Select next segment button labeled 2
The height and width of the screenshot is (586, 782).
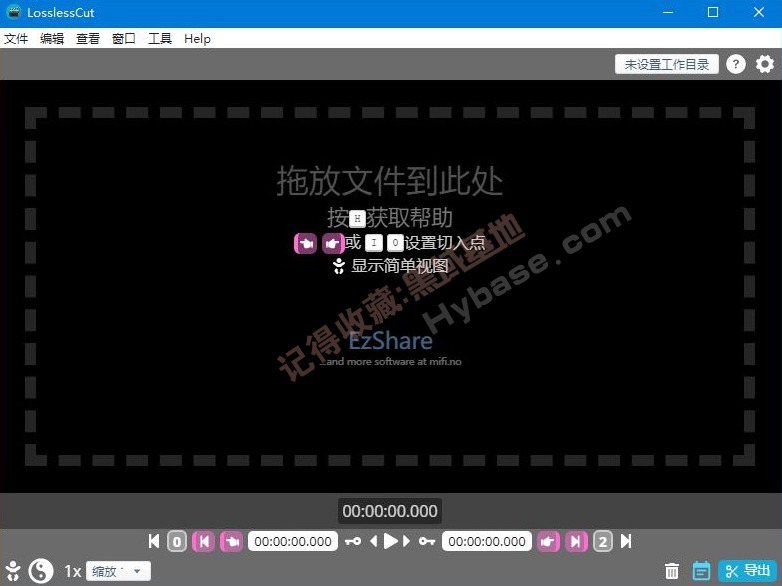(x=602, y=541)
